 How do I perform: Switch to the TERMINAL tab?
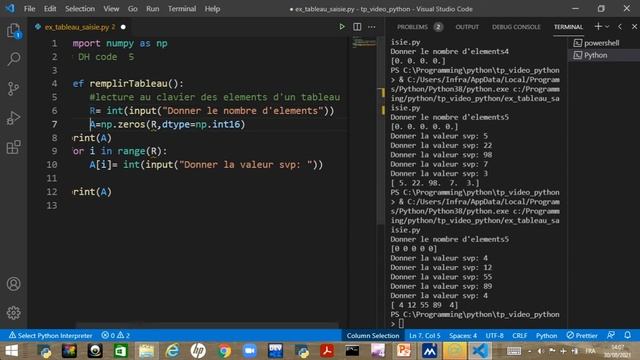[x=568, y=27]
